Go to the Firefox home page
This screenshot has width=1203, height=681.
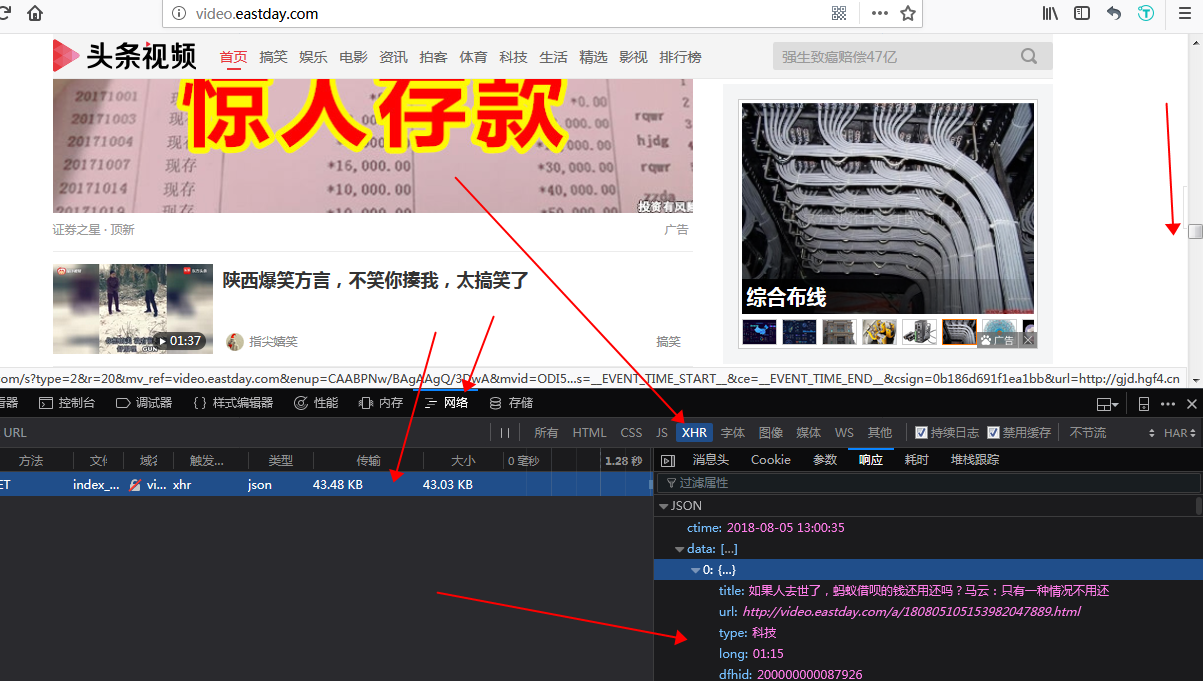(35, 13)
